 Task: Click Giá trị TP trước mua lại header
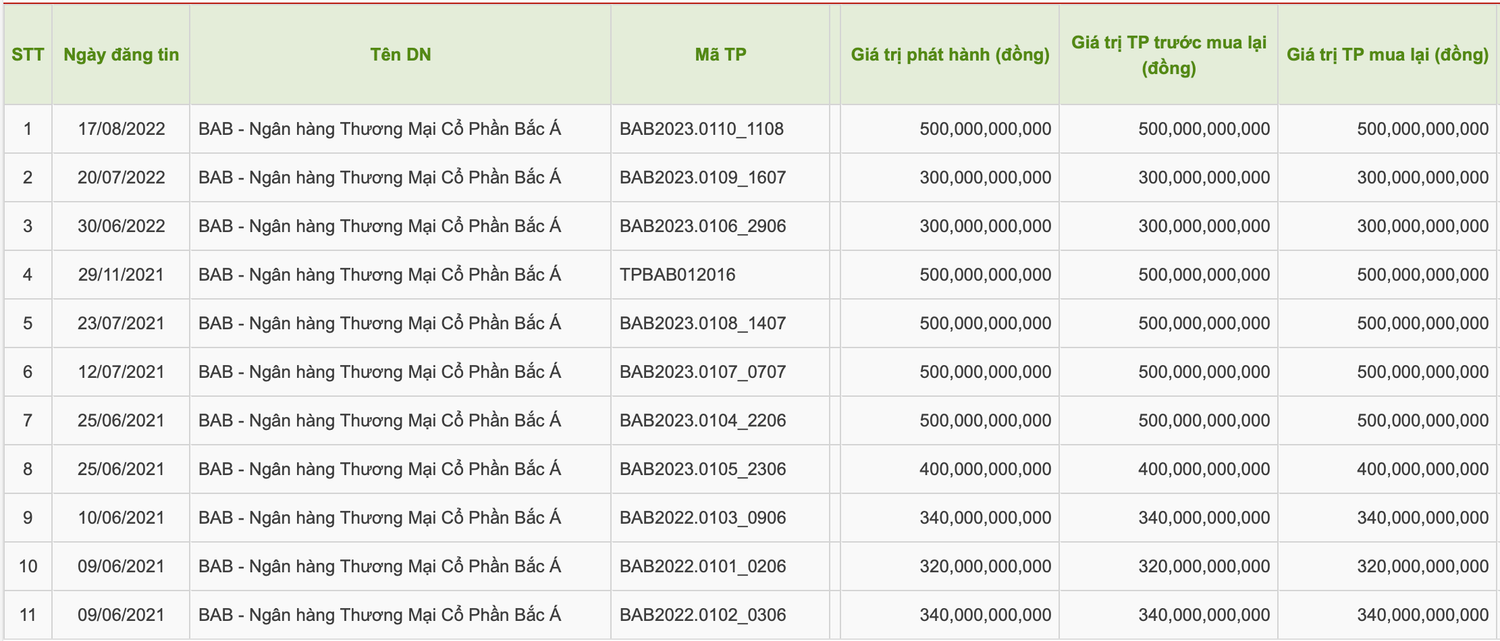pos(1169,56)
